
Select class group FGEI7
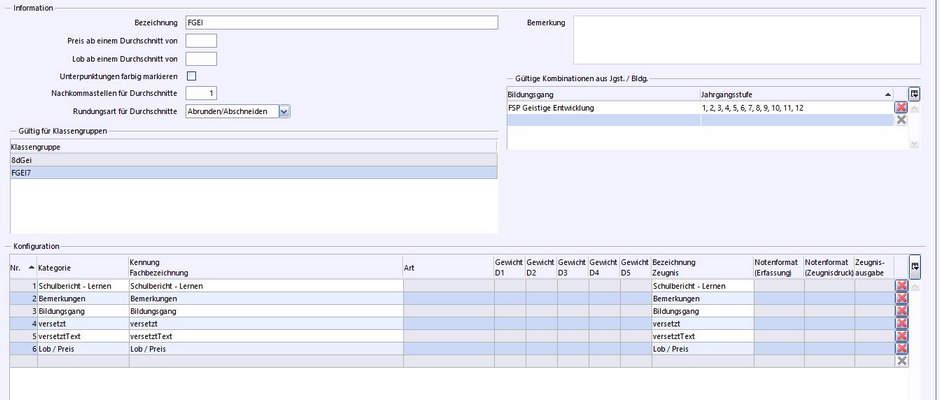click(252, 172)
